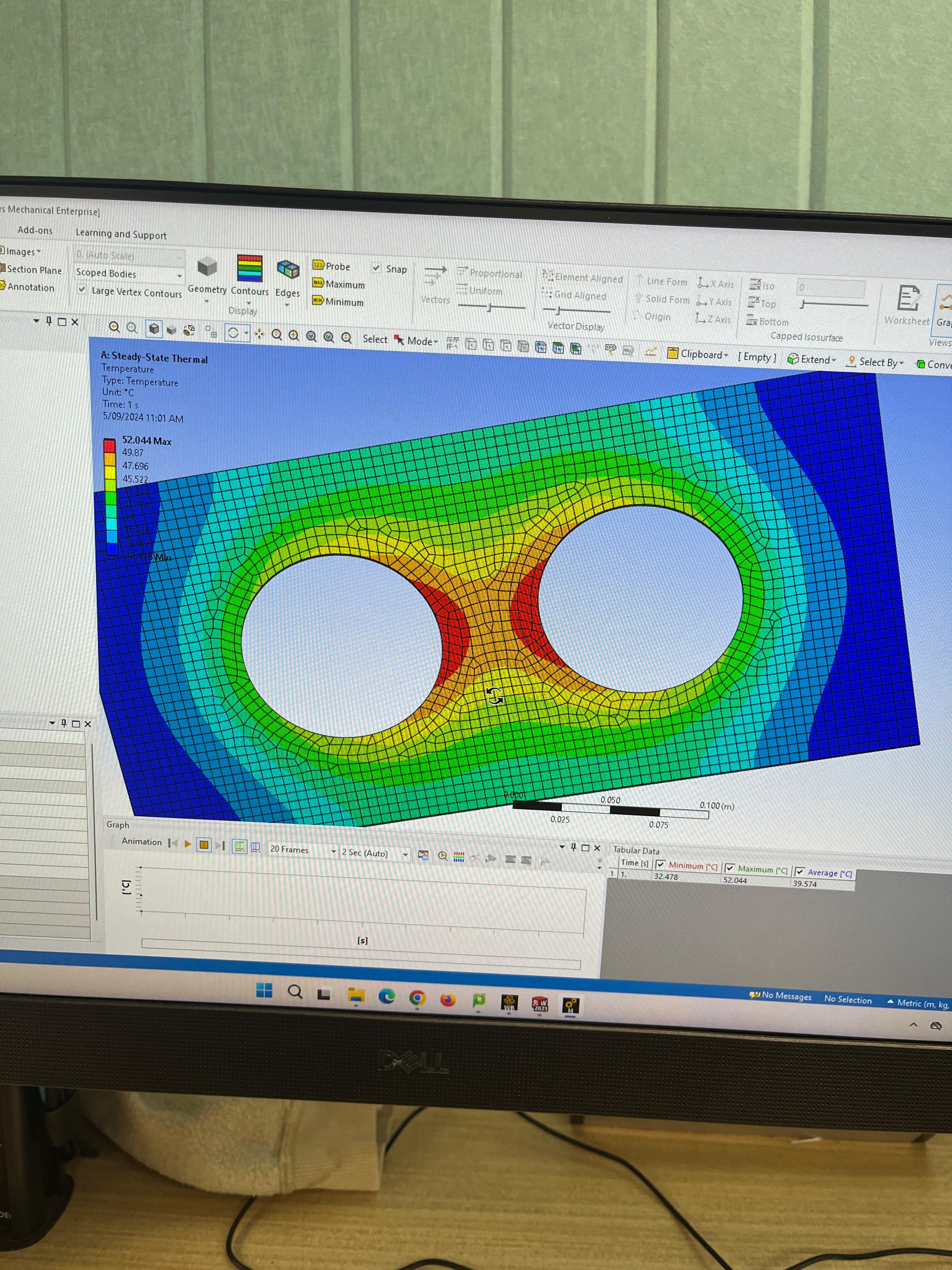952x1270 pixels.
Task: Toggle the Snap checkbox
Action: (377, 267)
